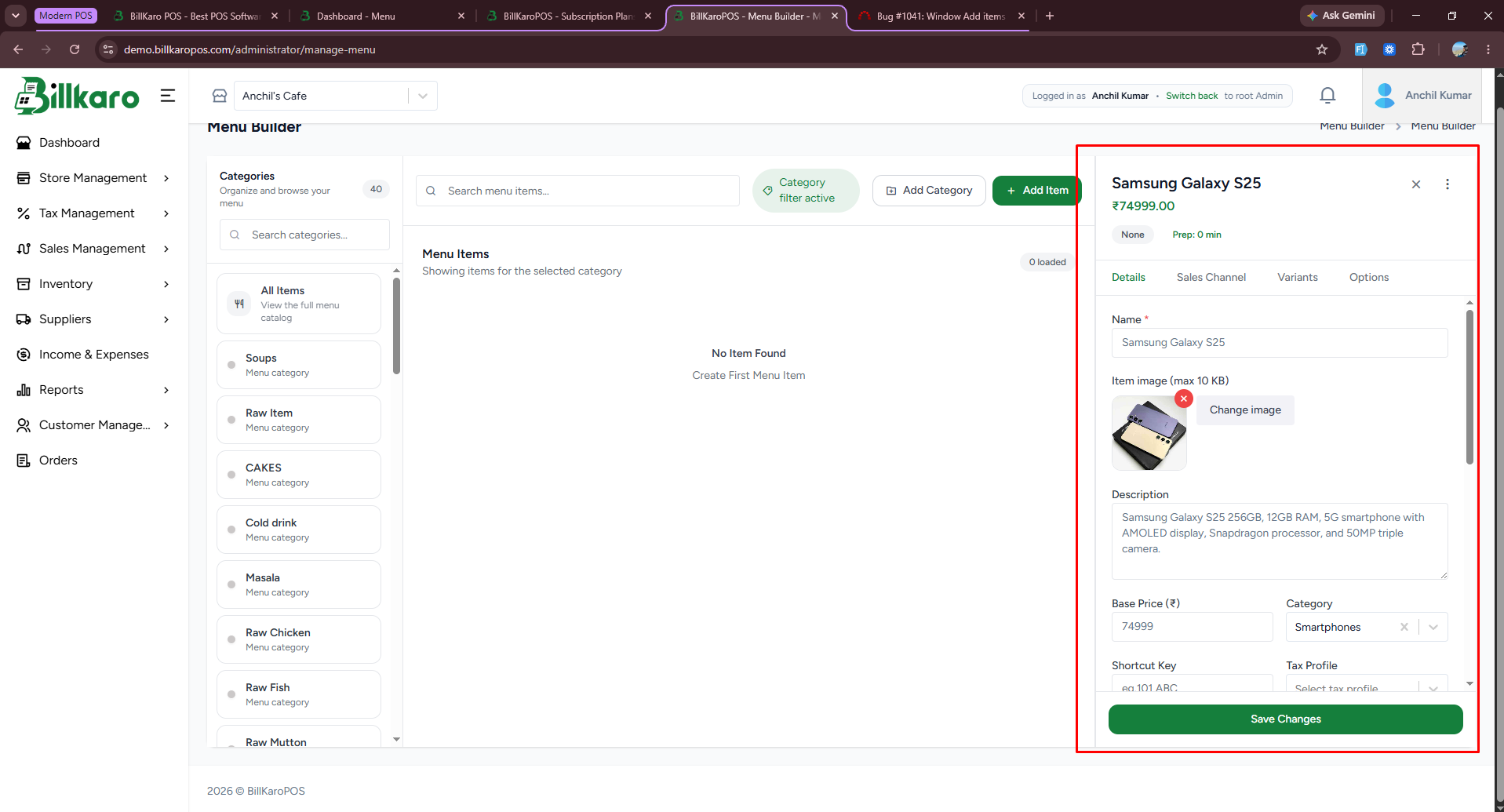Clear the Category filter active chip
The image size is (1504, 812).
pos(806,191)
